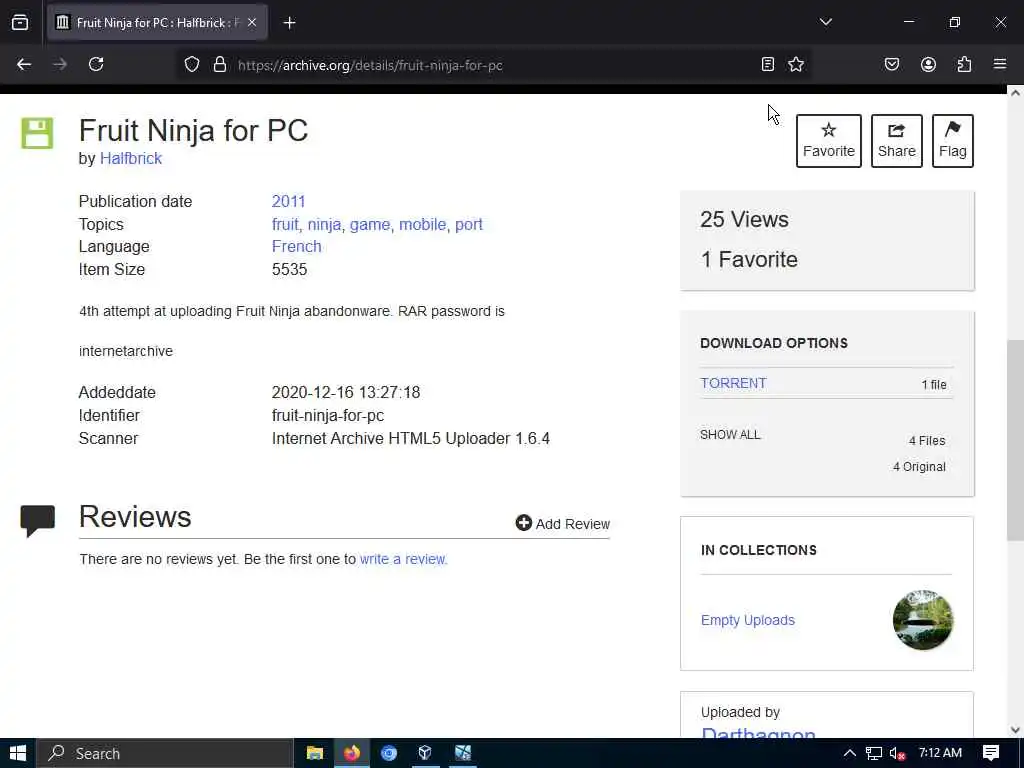Open browser extensions puzzle icon
This screenshot has width=1024, height=768.
pos(964,64)
